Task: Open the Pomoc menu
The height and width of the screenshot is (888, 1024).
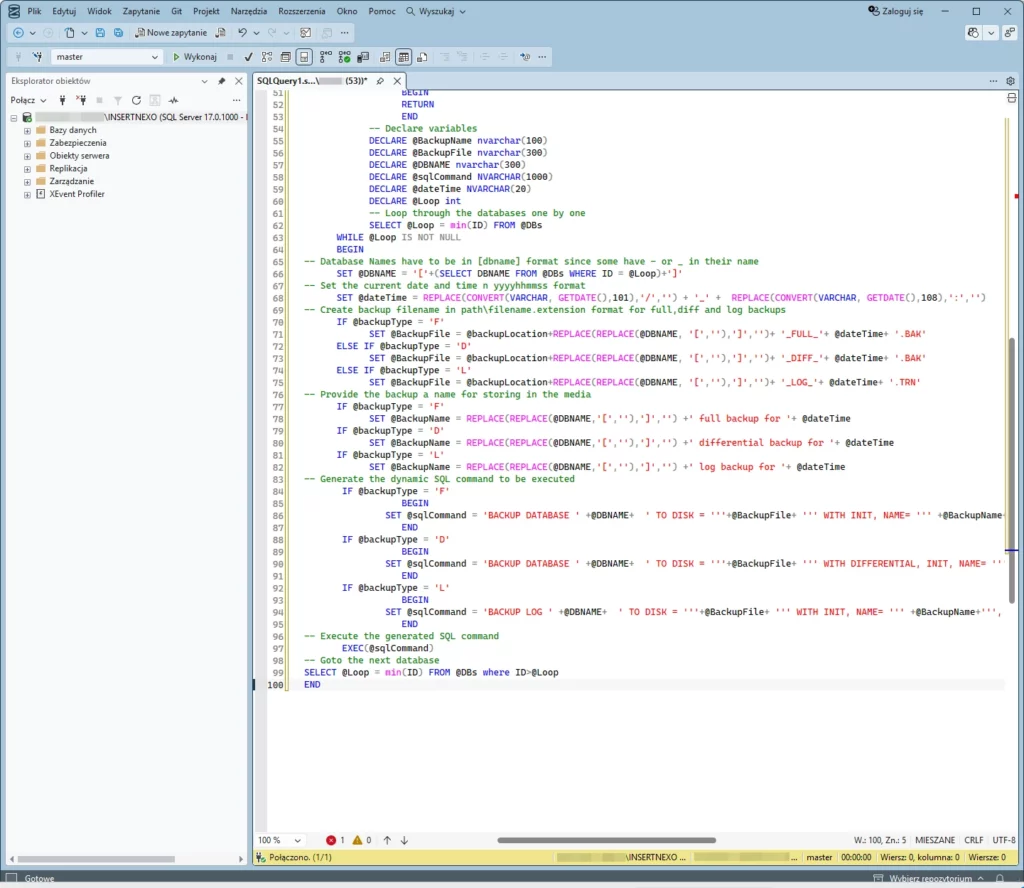Action: 382,11
